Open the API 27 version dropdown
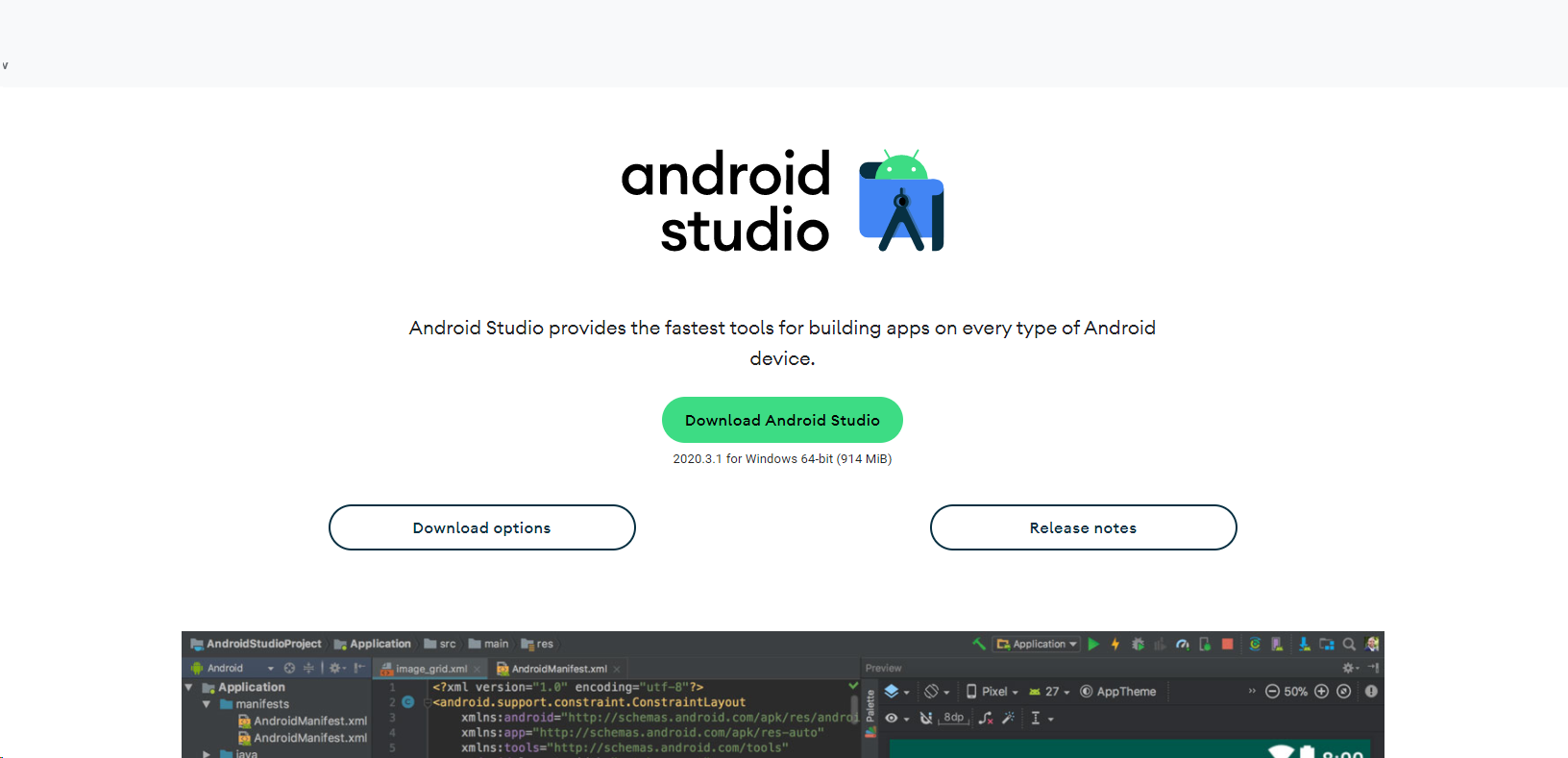Image resolution: width=1568 pixels, height=758 pixels. point(1049,691)
